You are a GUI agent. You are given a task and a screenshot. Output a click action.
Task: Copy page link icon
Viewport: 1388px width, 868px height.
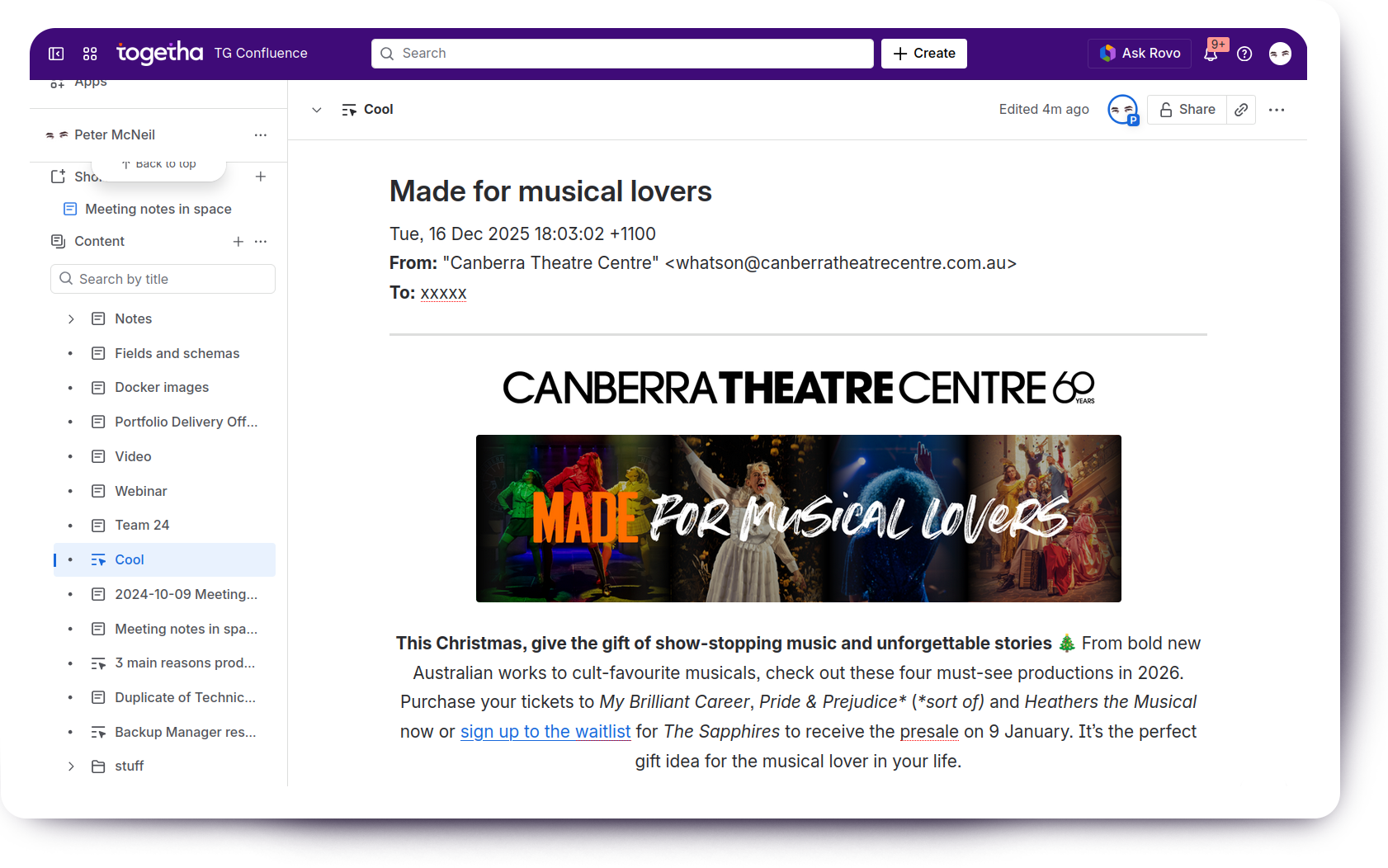[1241, 109]
